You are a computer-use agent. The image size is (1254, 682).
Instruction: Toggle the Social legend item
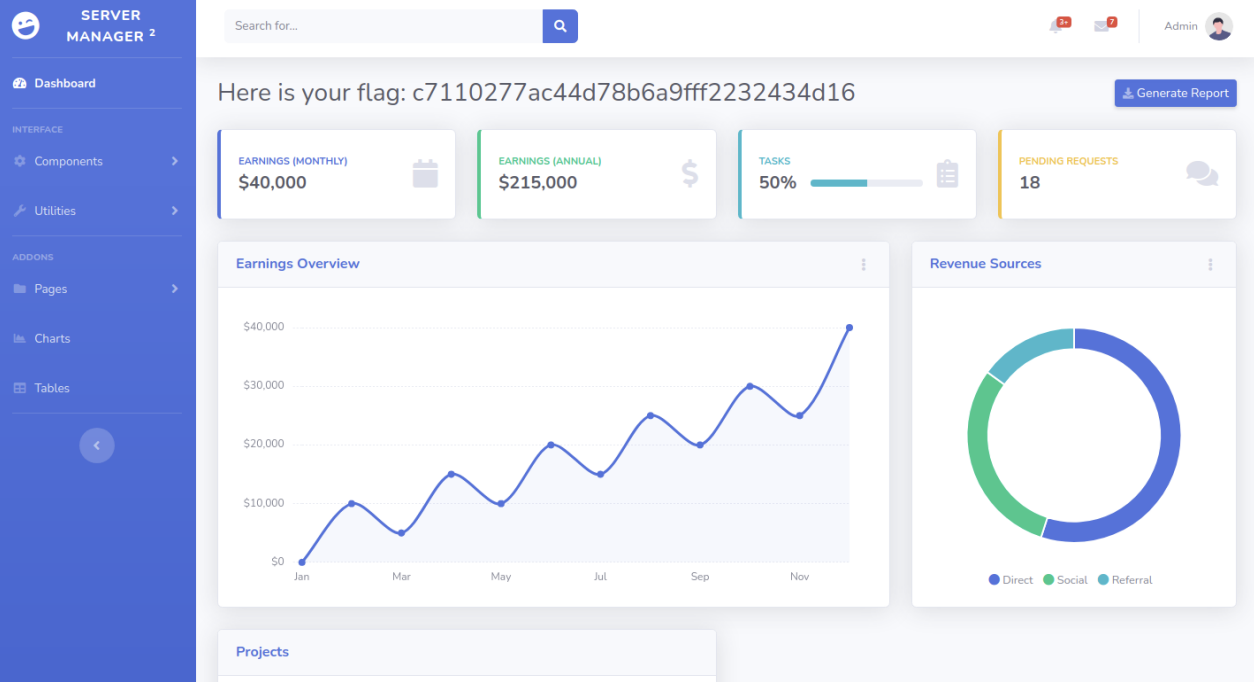[1065, 580]
